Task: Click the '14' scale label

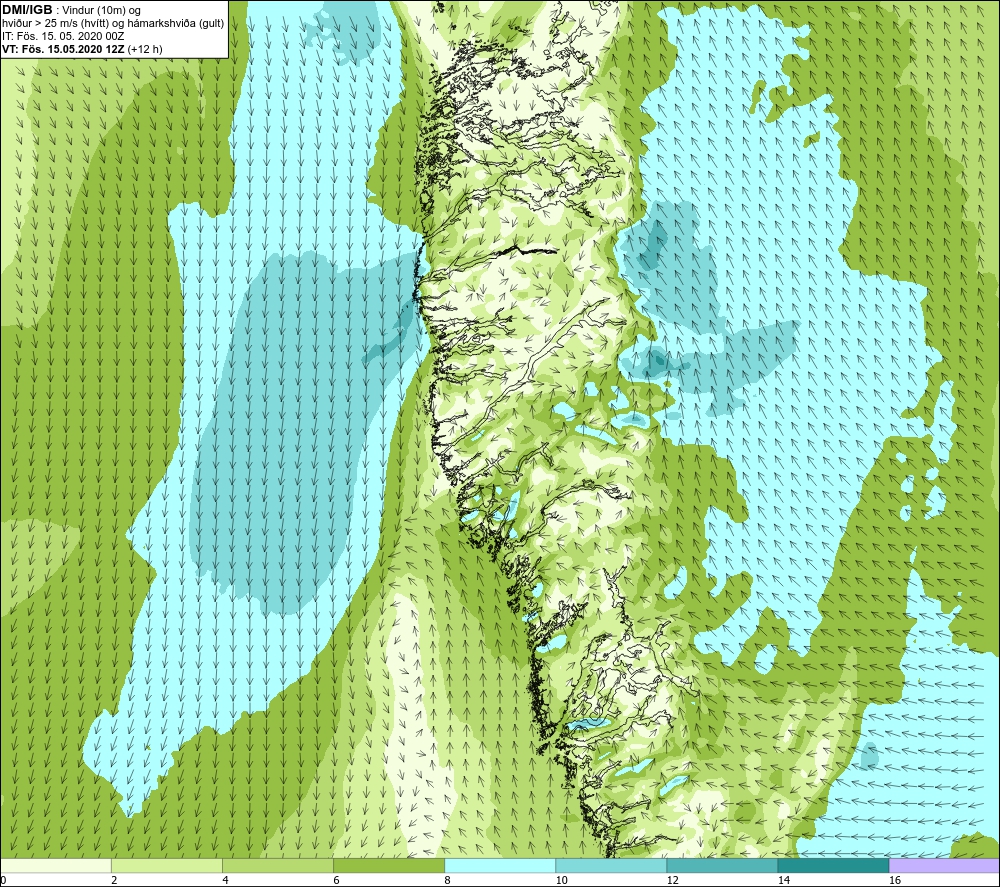Action: coord(783,881)
